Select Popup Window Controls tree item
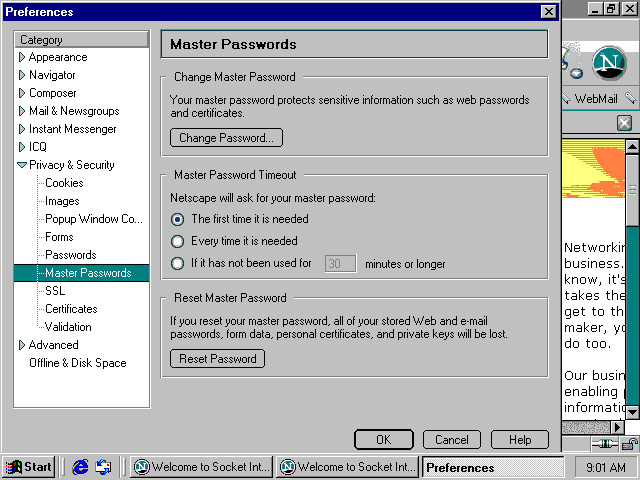The height and width of the screenshot is (480, 640). (x=94, y=219)
